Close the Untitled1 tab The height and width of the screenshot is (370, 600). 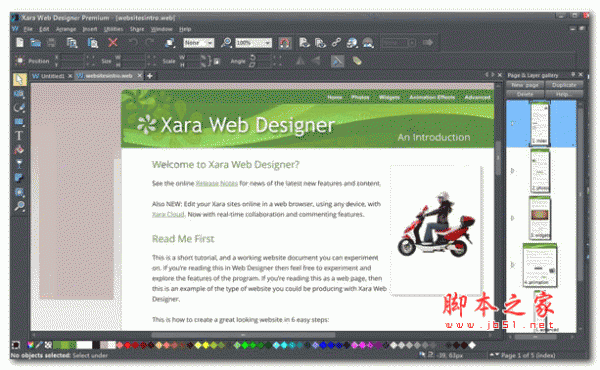(70, 76)
